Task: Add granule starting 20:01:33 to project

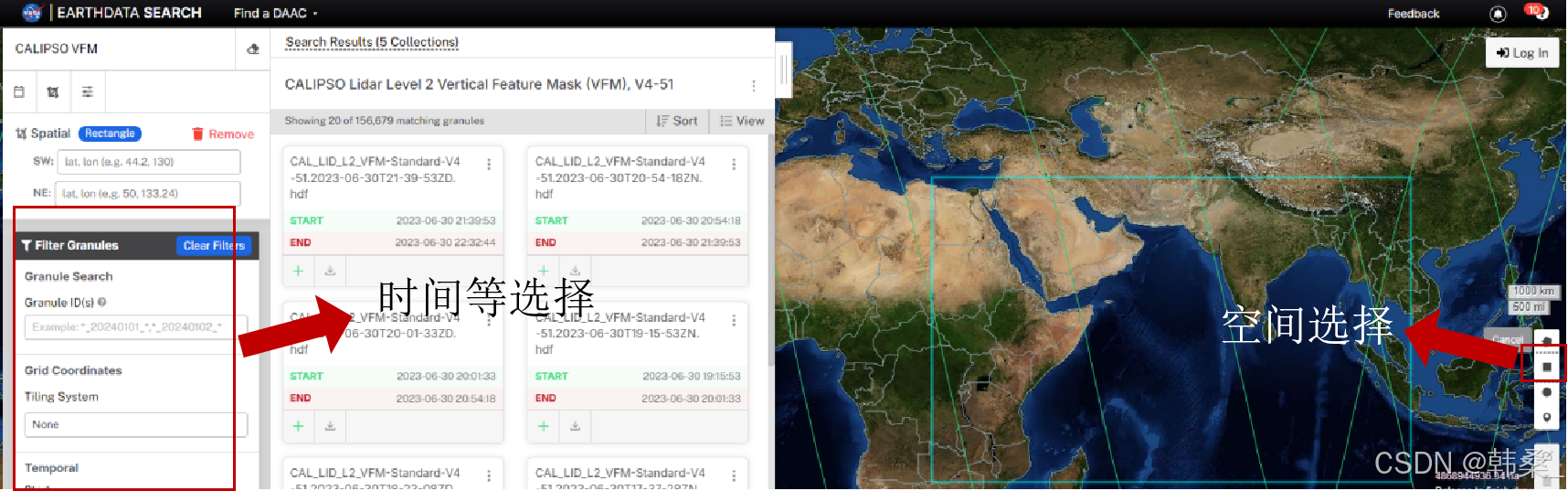Action: (298, 426)
